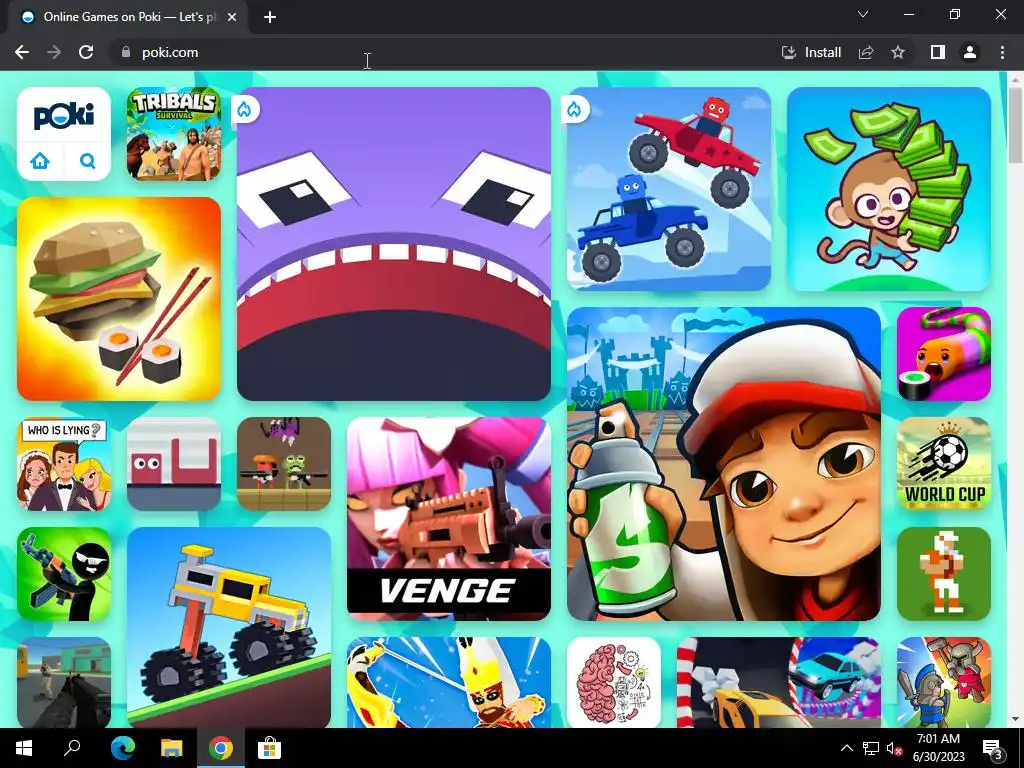Open the burger and sushi game tile
The width and height of the screenshot is (1024, 768).
coord(119,299)
